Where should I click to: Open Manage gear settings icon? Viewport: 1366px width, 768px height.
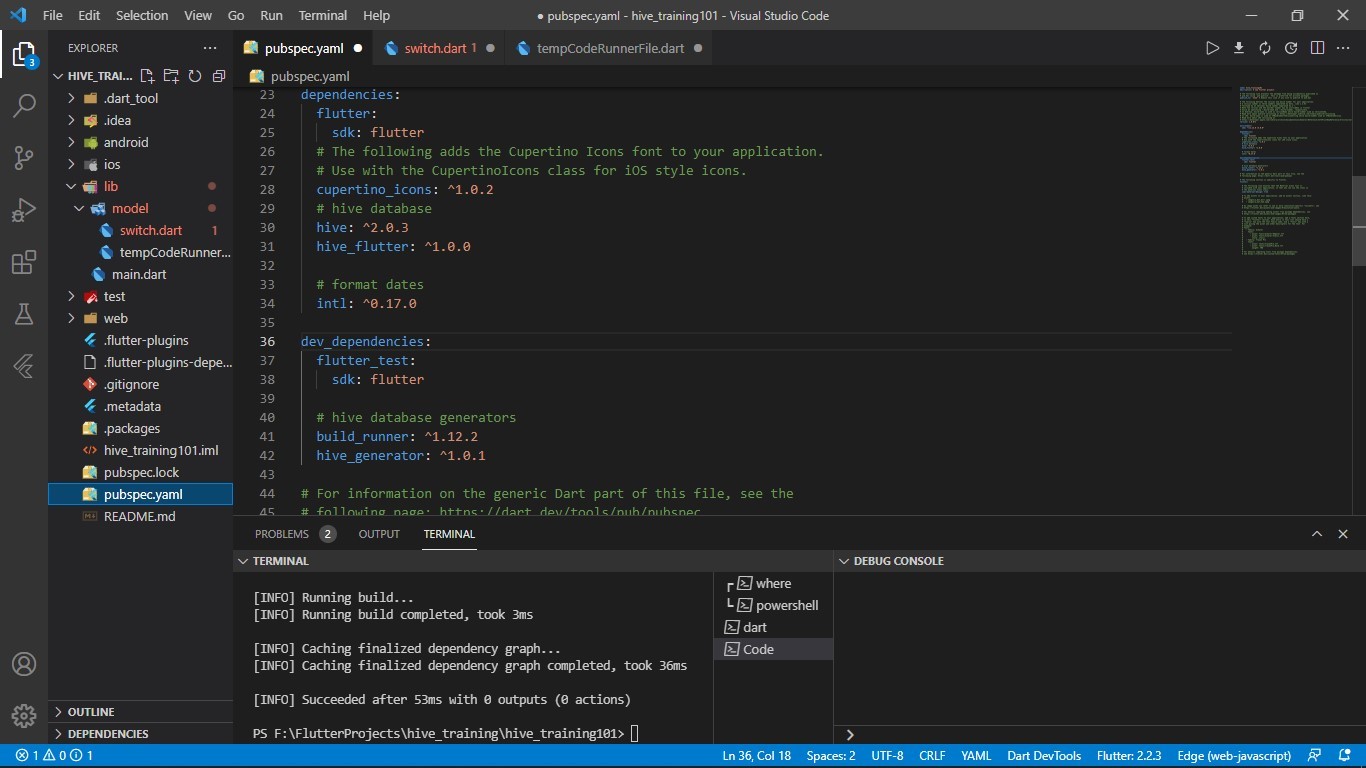tap(24, 716)
